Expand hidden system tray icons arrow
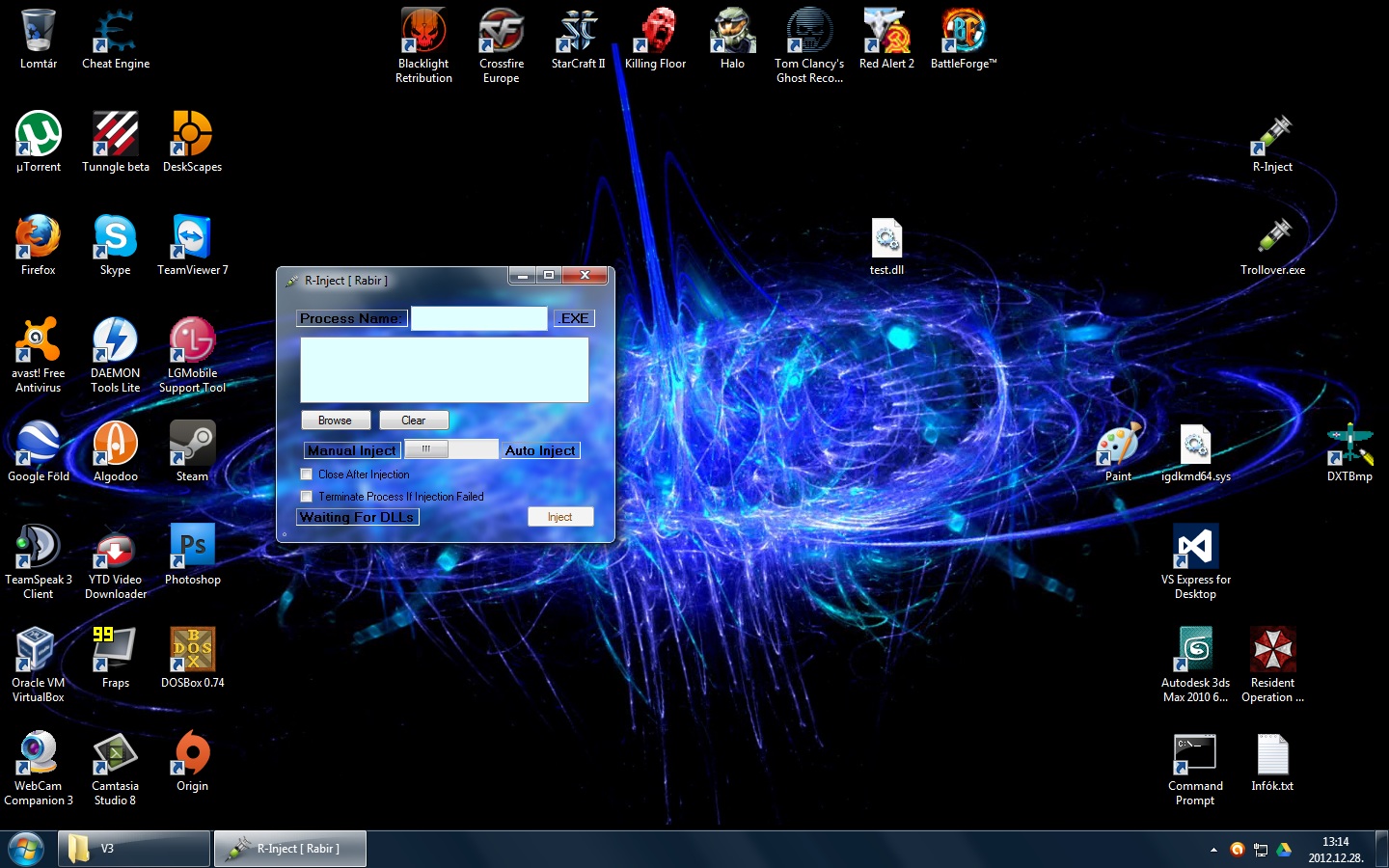 click(x=1213, y=850)
